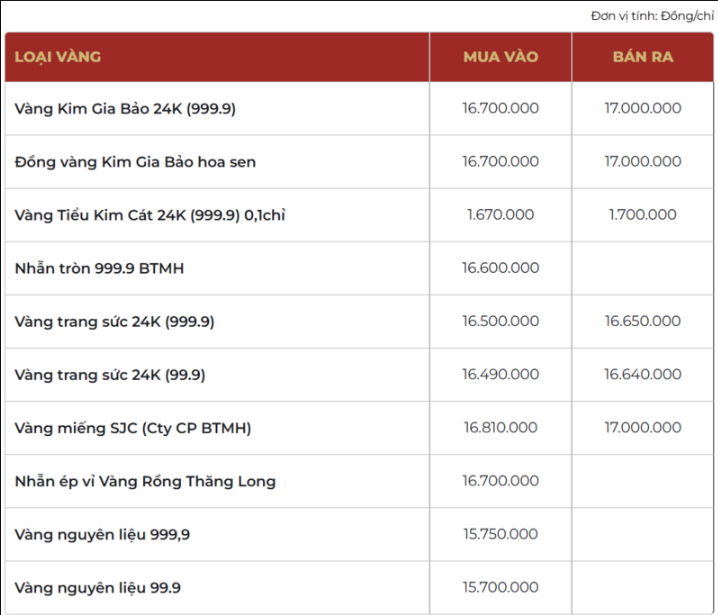Click 'Đơn vị tính: Đồng/chỉ' note
This screenshot has height=615, width=718.
[652, 16]
